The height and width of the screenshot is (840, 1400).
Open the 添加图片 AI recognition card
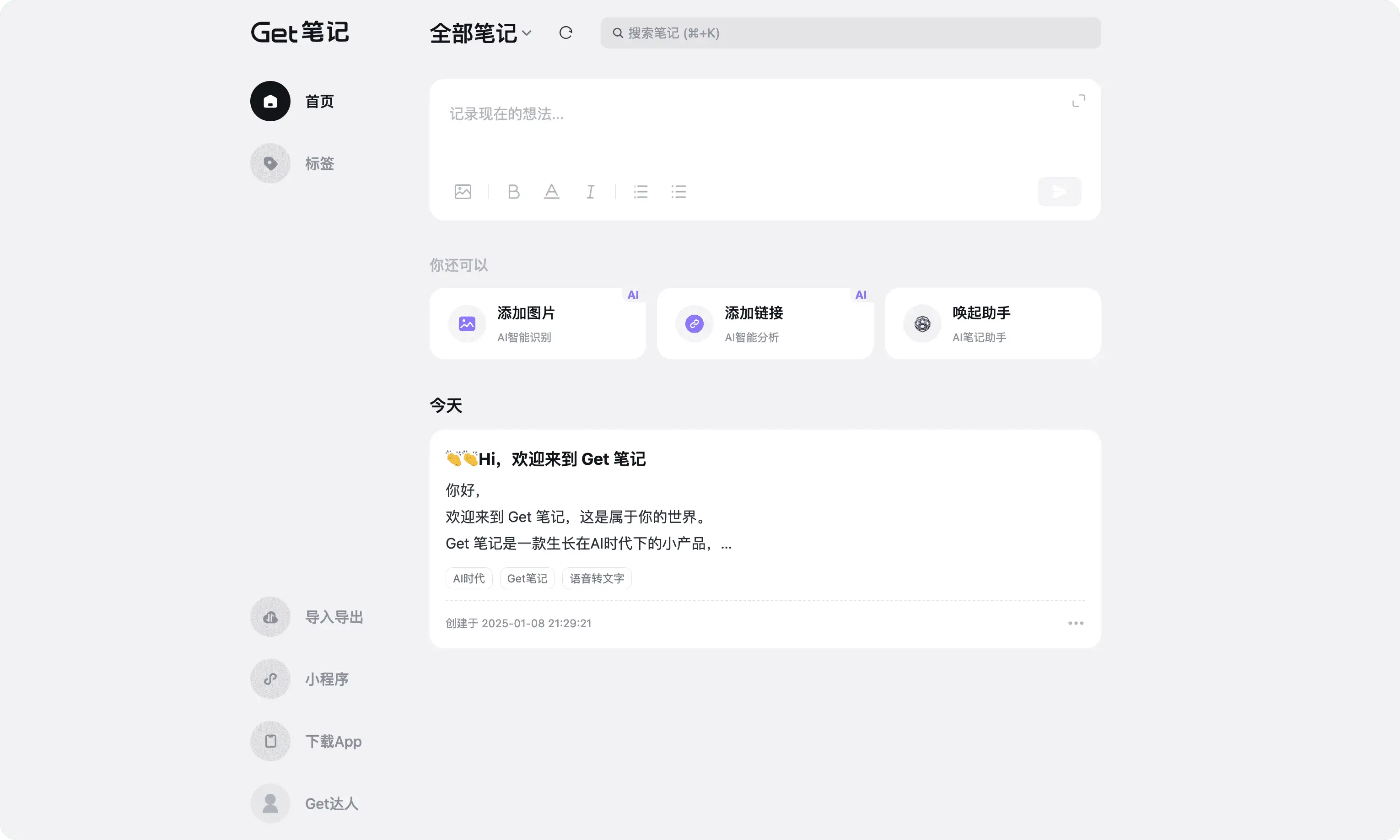(x=537, y=323)
